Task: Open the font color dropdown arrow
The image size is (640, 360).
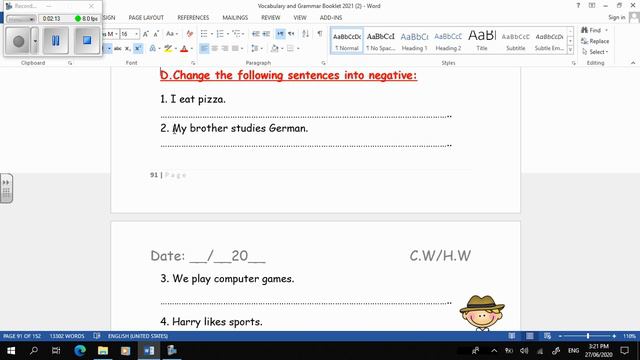Action: (192, 49)
